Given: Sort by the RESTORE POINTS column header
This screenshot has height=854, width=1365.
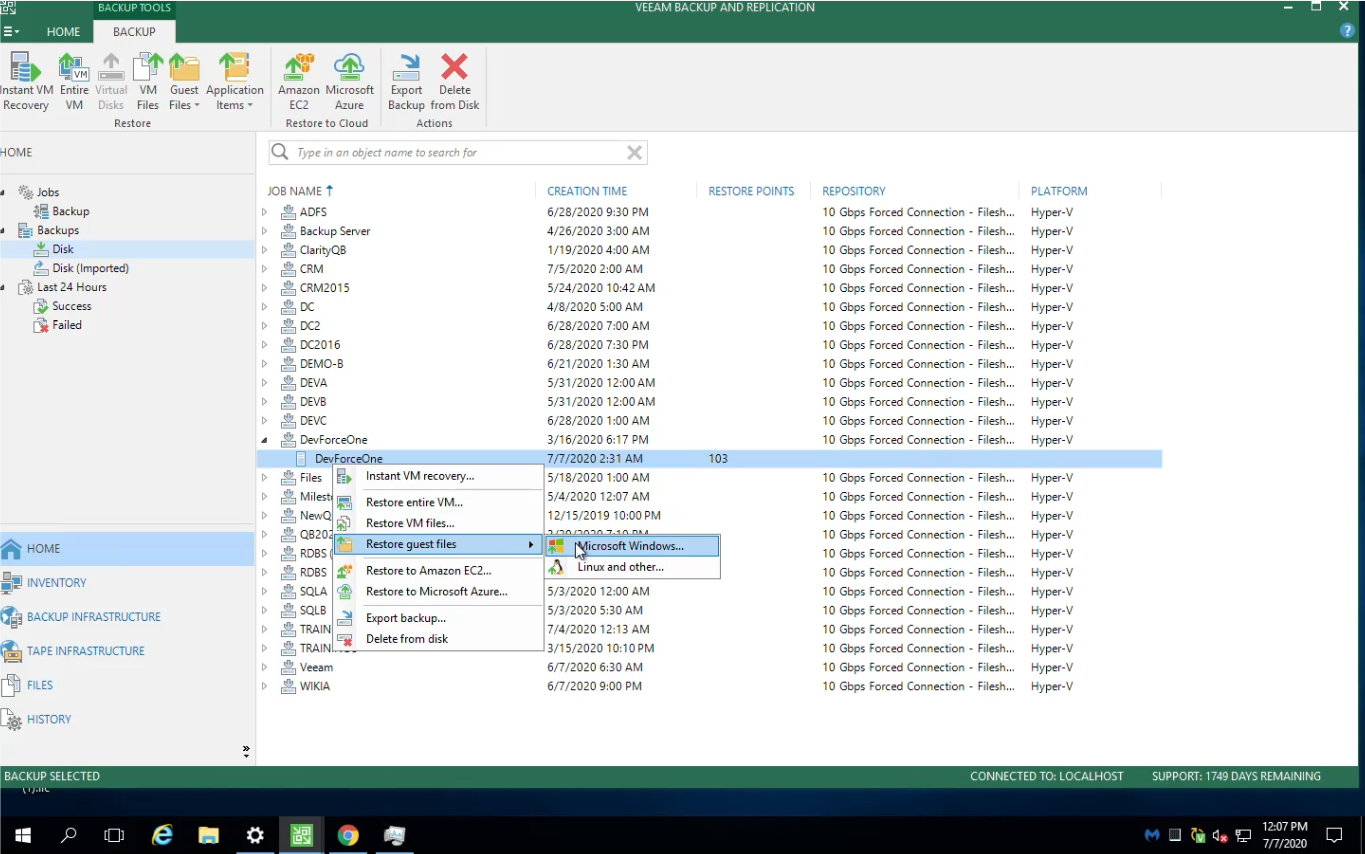Looking at the screenshot, I should click(751, 191).
